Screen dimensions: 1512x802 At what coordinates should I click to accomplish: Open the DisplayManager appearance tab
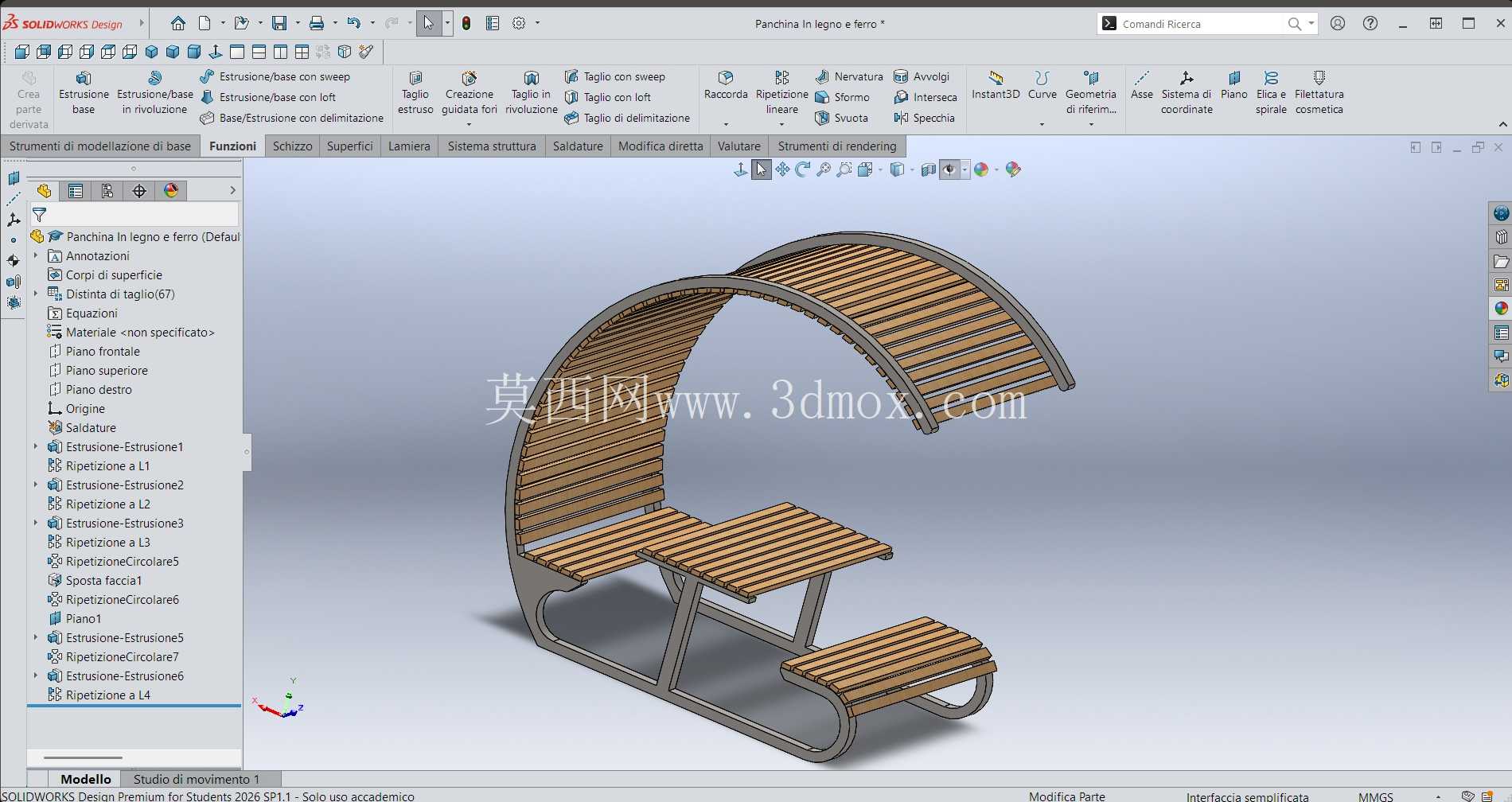click(x=171, y=190)
